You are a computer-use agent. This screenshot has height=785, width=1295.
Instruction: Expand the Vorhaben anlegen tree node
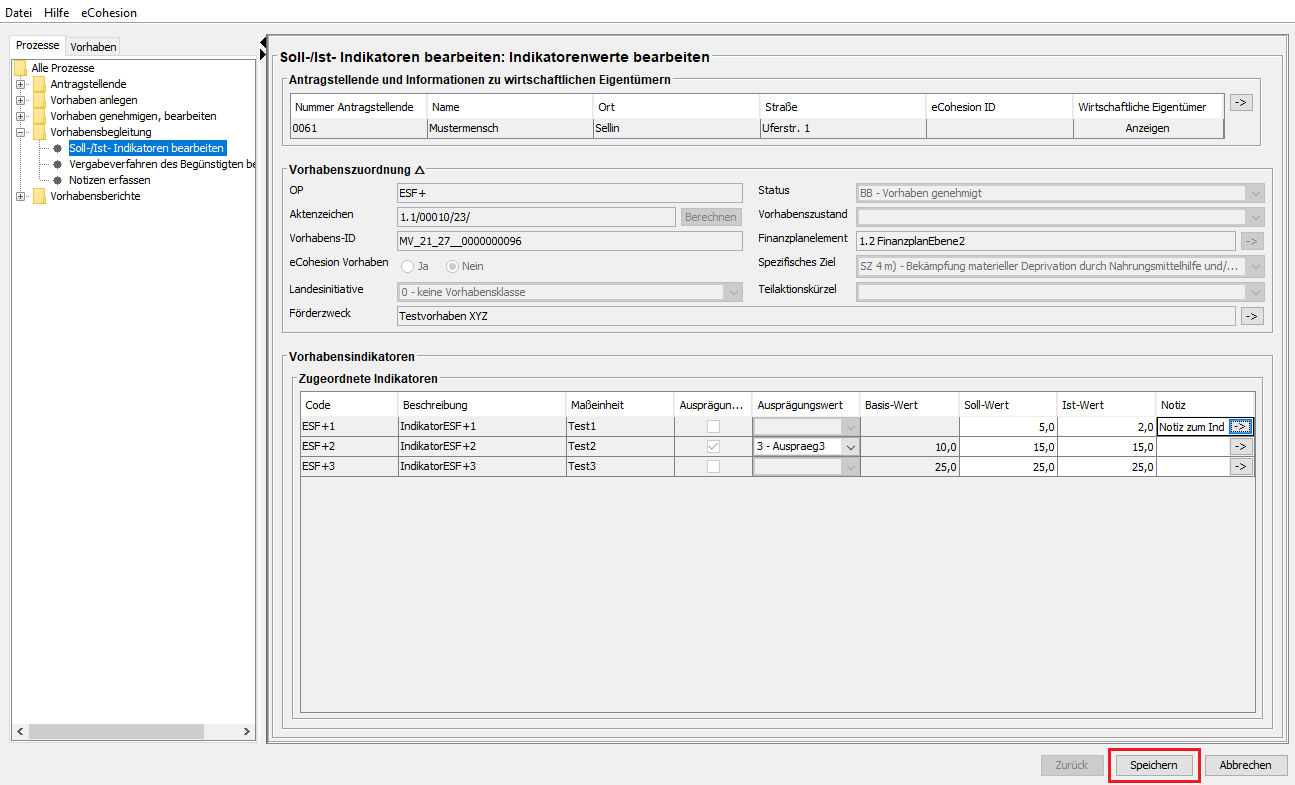[x=20, y=100]
